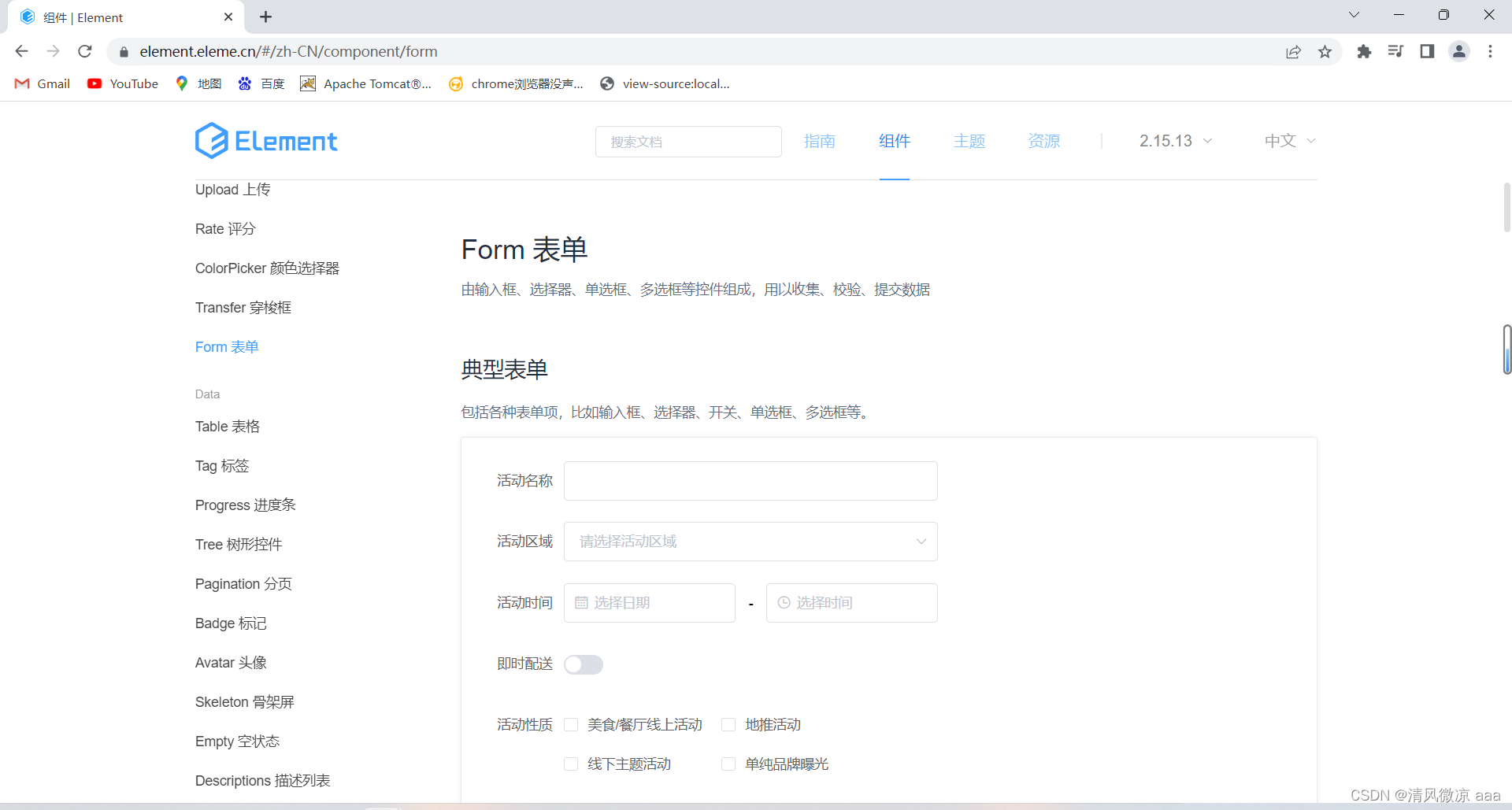Open Descriptions 描述列表 in sidebar
The image size is (1512, 810).
pos(263,781)
